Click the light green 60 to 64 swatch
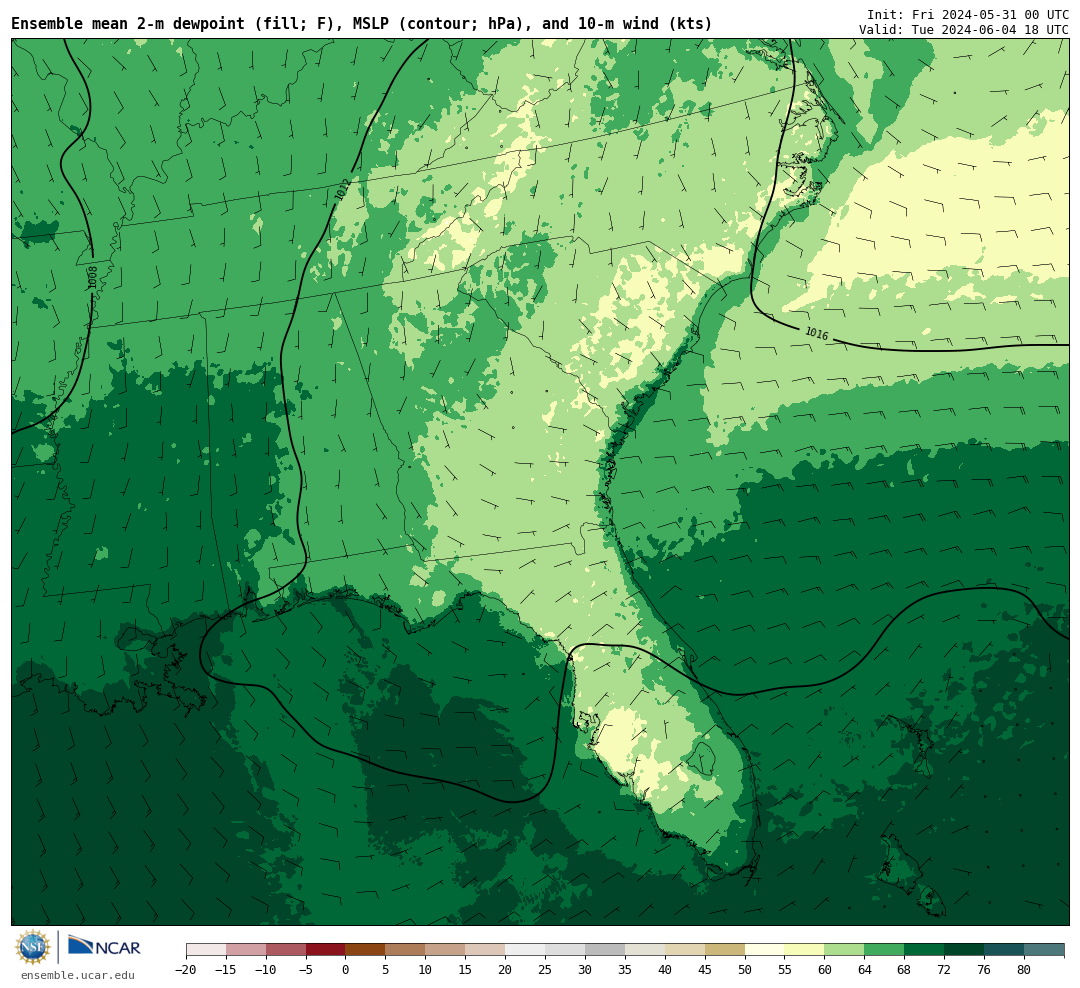1080x988 pixels. tap(844, 949)
